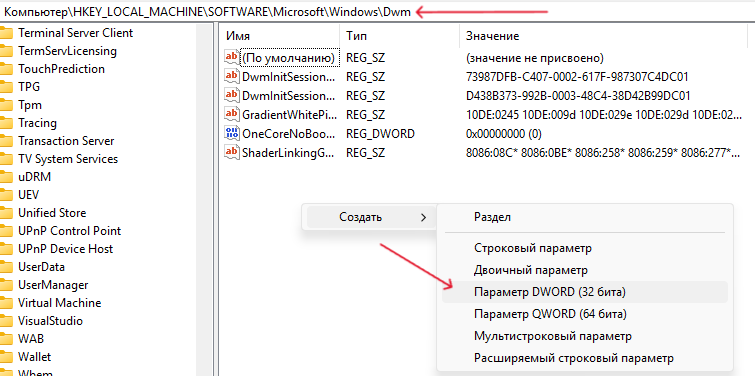Select the UserData key

[x=41, y=267]
